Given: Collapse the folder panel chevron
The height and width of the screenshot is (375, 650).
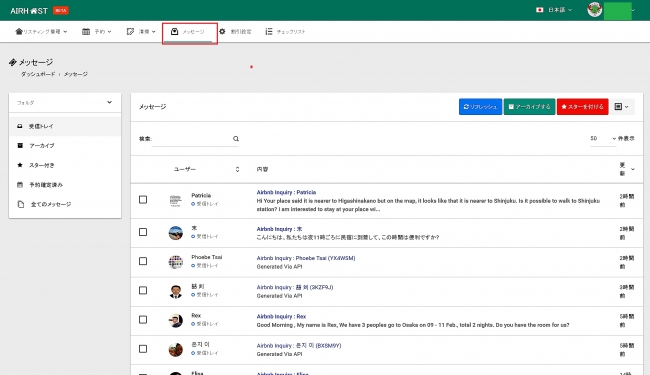Looking at the screenshot, I should point(109,102).
